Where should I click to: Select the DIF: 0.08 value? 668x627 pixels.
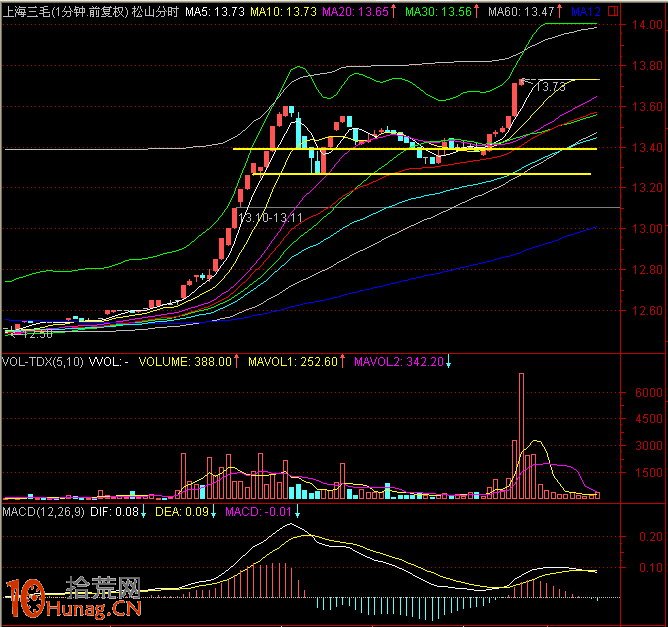(114, 512)
